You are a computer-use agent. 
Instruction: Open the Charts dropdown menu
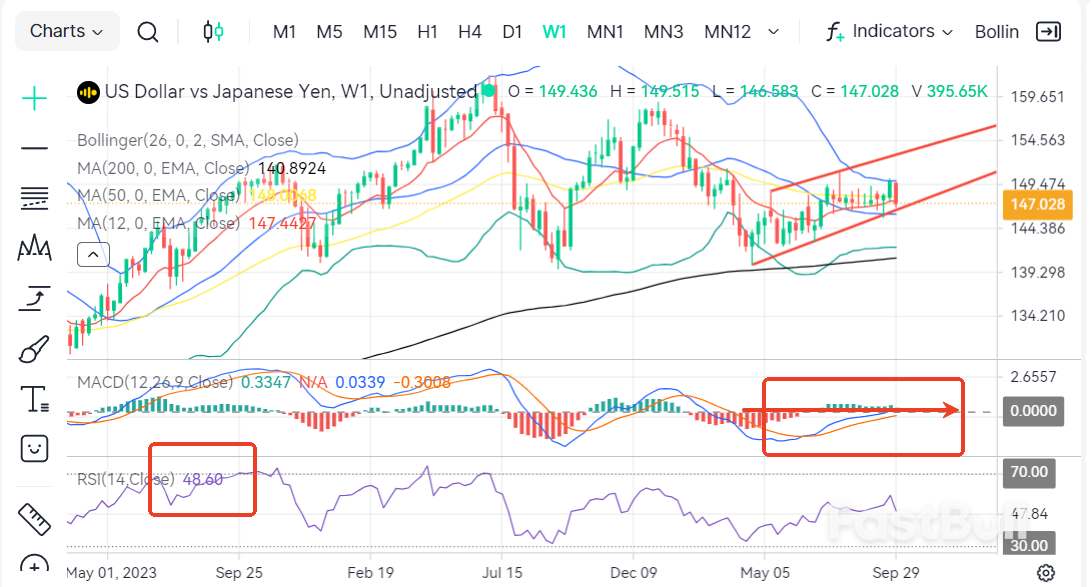click(66, 31)
